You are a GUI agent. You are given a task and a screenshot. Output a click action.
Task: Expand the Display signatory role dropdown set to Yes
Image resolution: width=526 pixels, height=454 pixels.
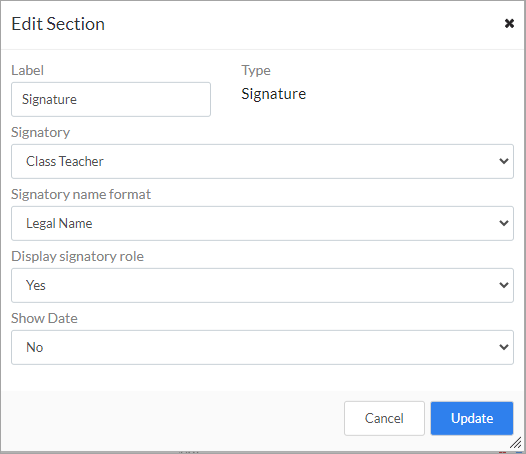tap(262, 285)
